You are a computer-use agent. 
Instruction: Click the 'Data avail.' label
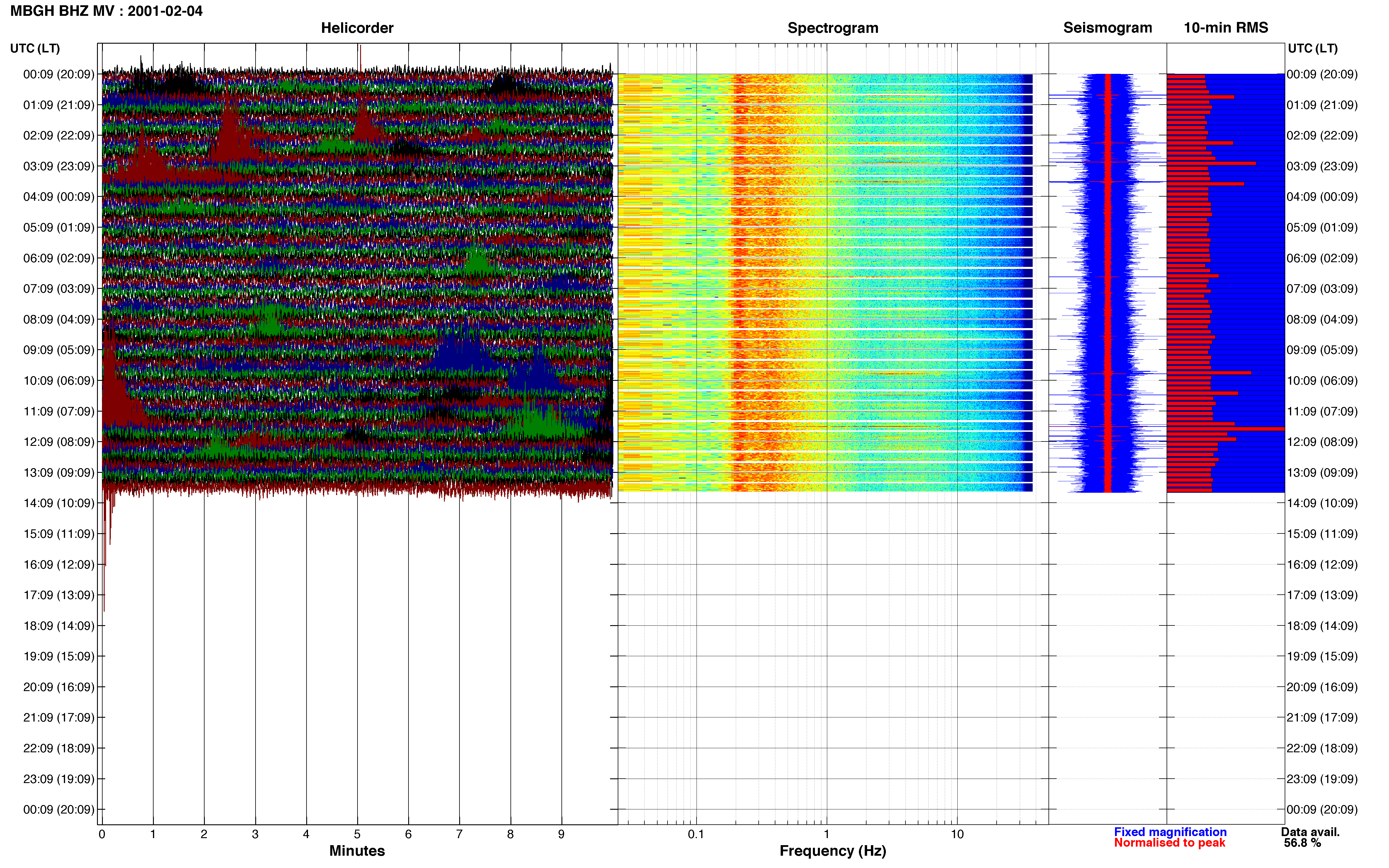(1310, 832)
